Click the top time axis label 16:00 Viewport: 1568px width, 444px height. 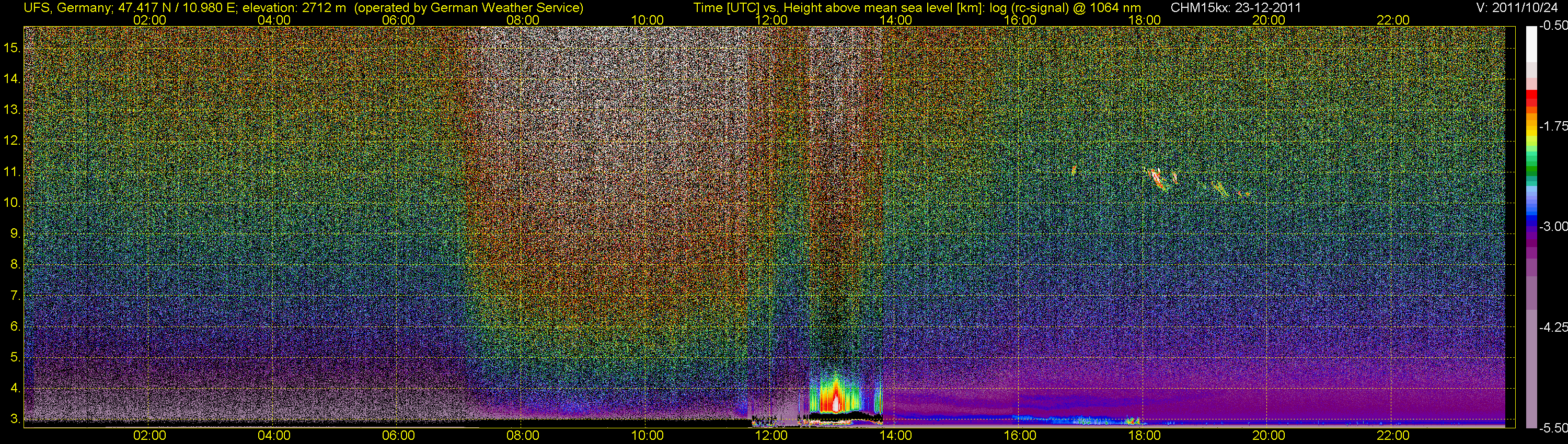click(1020, 20)
